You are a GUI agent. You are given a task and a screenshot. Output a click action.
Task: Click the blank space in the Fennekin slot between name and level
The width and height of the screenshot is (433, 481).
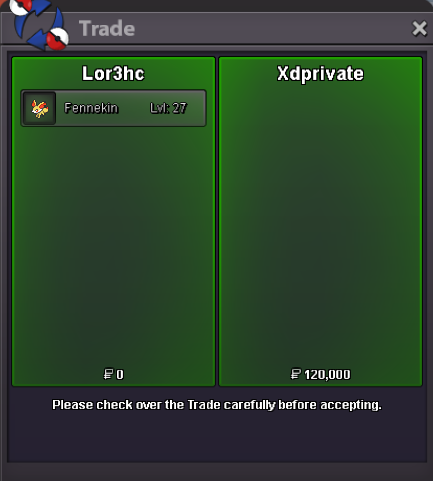click(x=134, y=108)
